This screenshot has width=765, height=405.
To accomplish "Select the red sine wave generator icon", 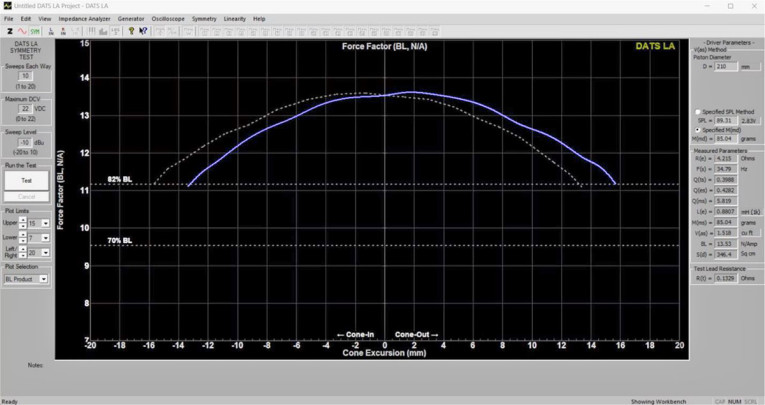I will tap(22, 31).
